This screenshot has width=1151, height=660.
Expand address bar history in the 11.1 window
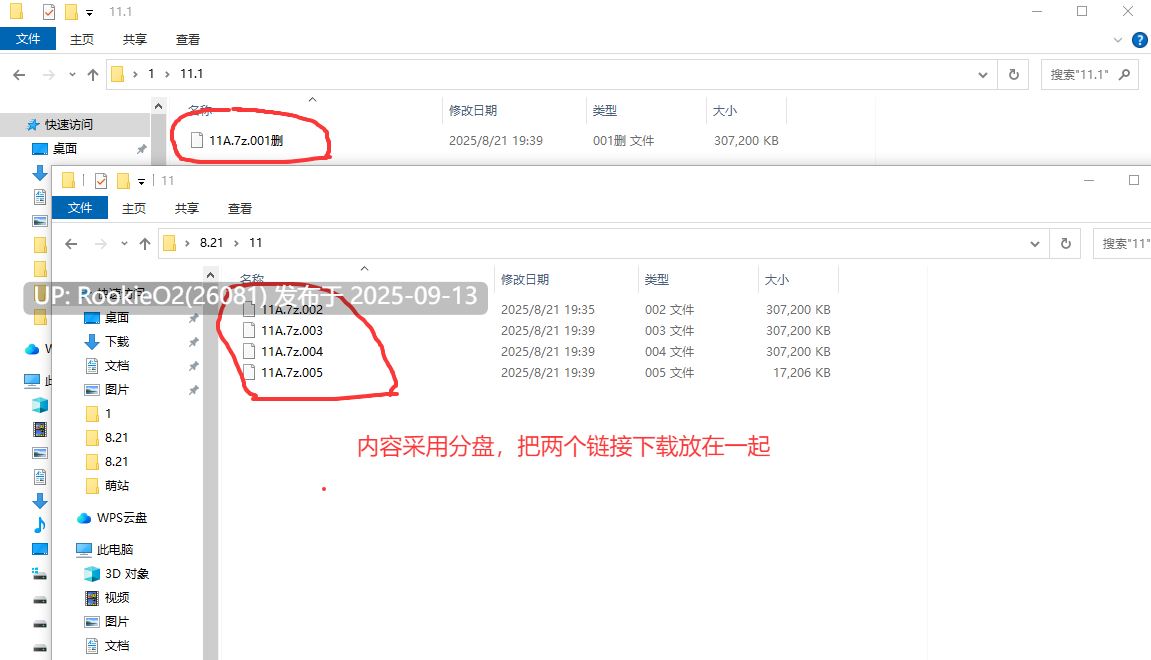(983, 74)
